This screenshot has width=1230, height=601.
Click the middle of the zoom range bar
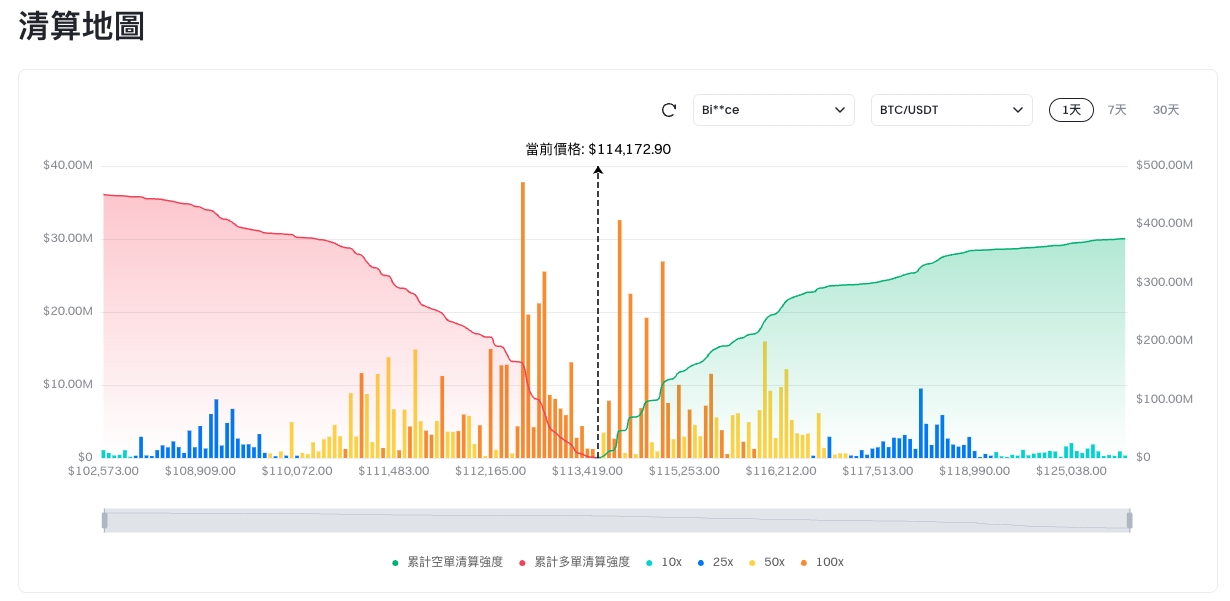(x=616, y=520)
